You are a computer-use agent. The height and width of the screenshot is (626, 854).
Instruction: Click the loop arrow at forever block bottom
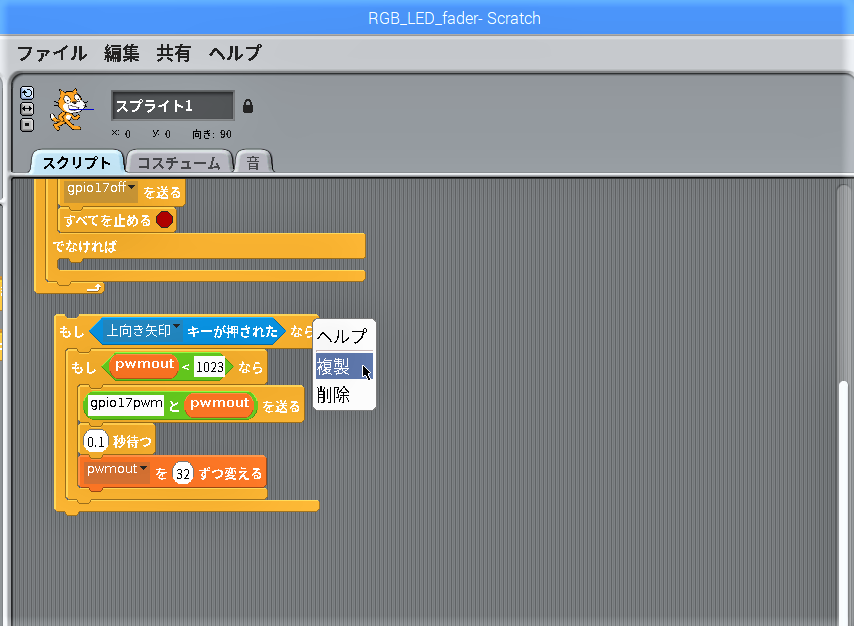[94, 287]
